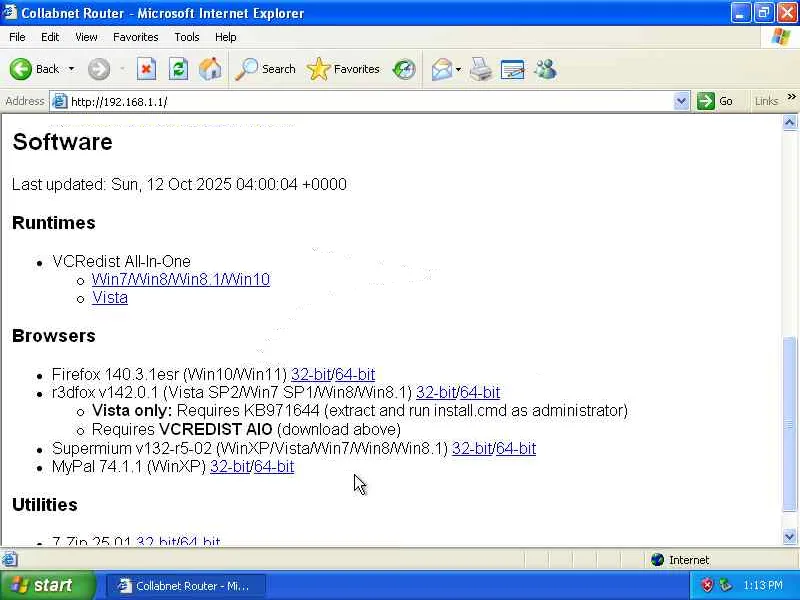
Task: Click the Requires KB971644 note text
Action: [360, 411]
